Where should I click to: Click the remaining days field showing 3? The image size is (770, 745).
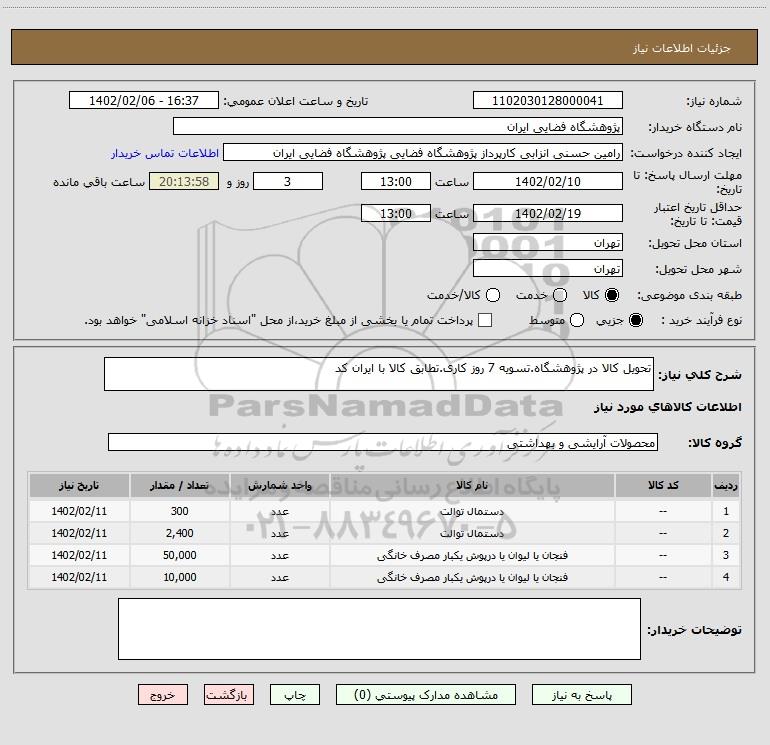(x=288, y=181)
